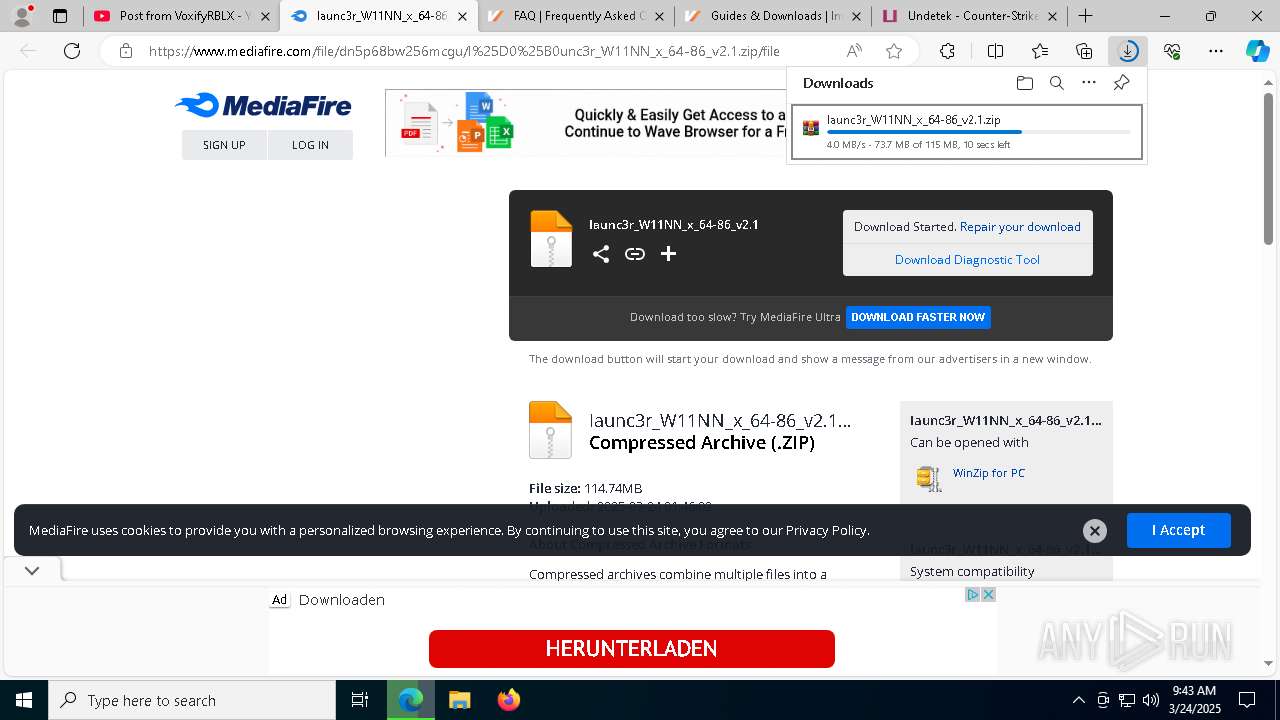Close the Herunterladen advertisement
The width and height of the screenshot is (1280, 720).
click(988, 594)
